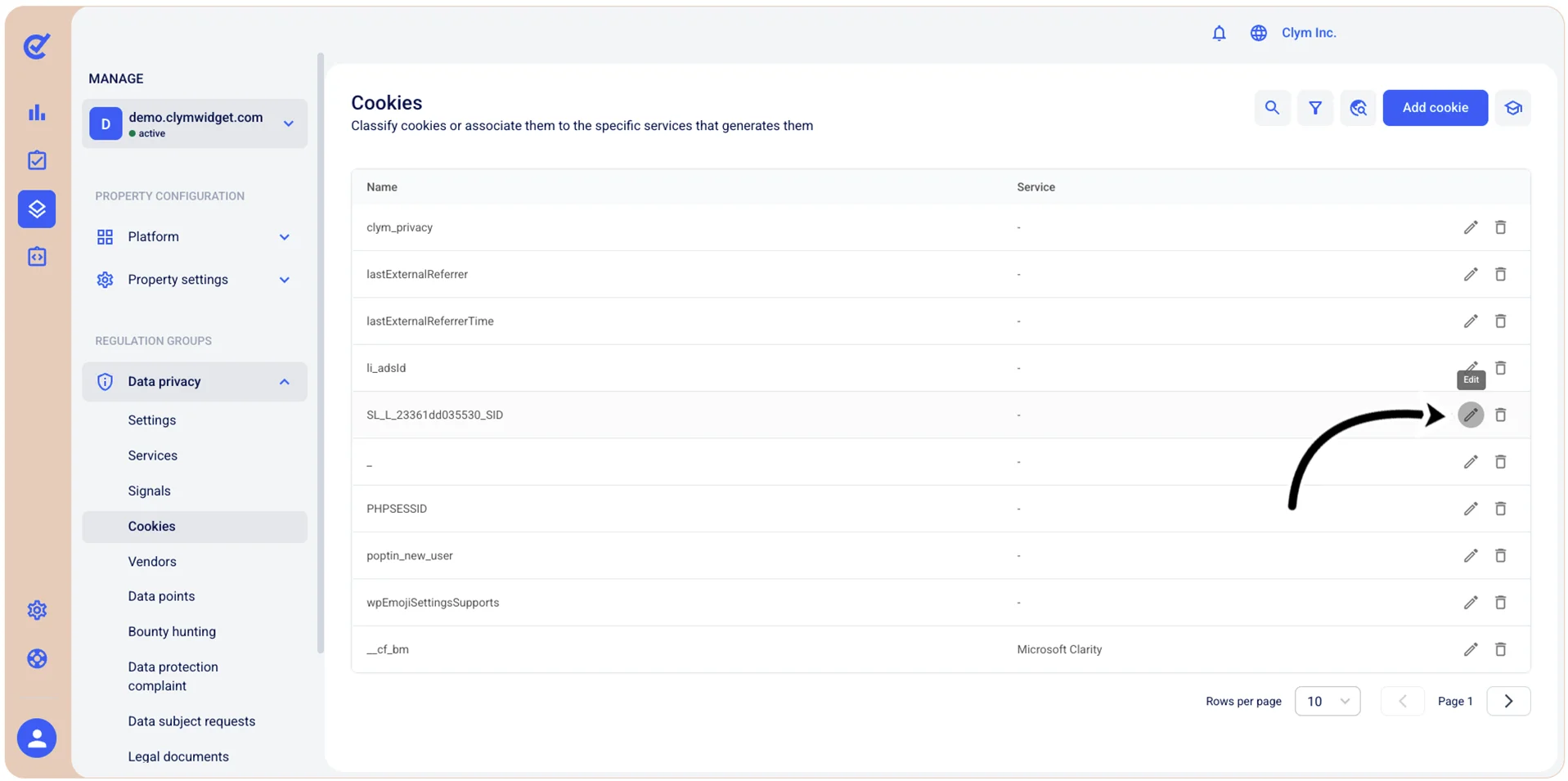
Task: Click the Microsoft Clarity service cell
Action: coord(1059,649)
